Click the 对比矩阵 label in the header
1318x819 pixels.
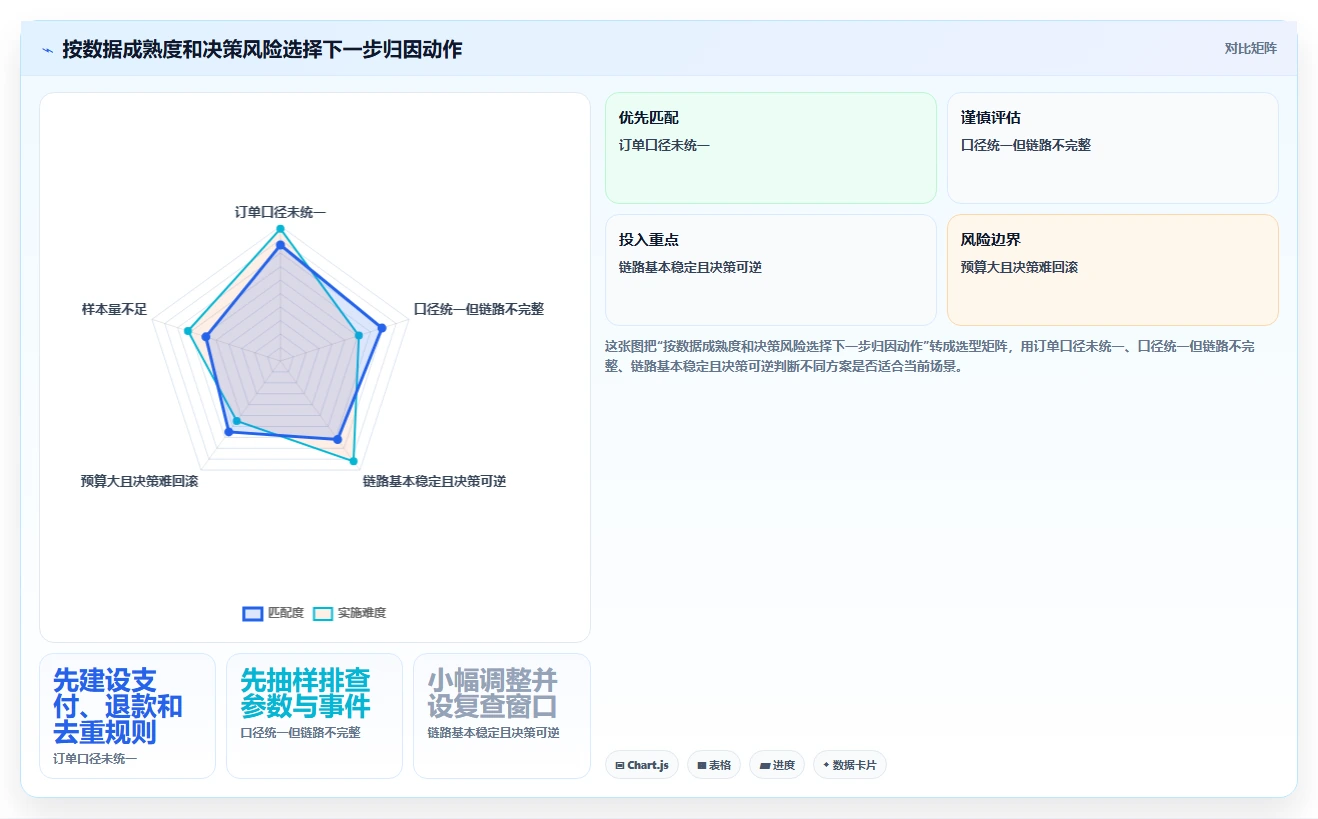coord(1250,48)
